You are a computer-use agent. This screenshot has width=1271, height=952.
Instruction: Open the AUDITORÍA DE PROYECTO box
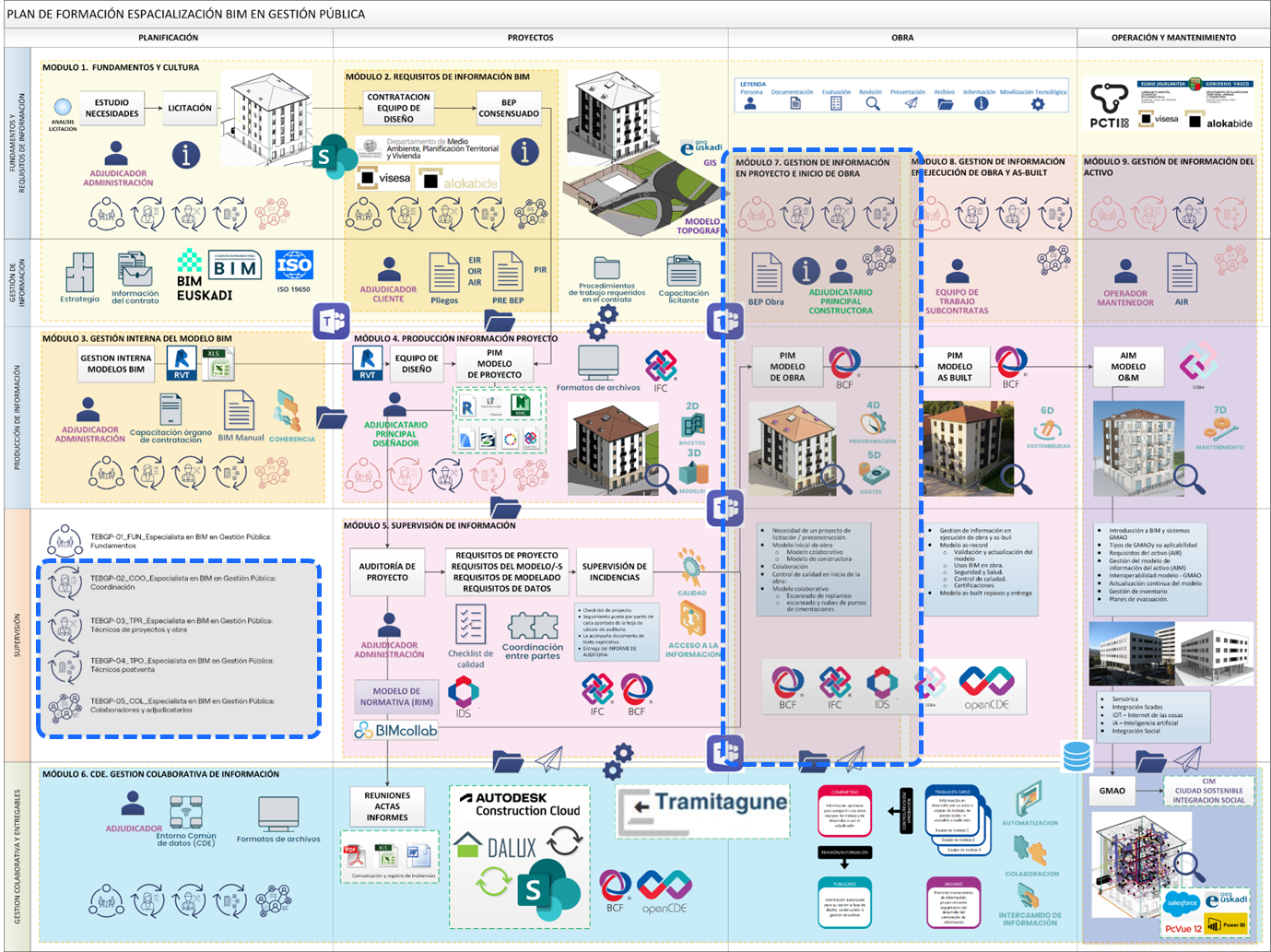click(x=387, y=571)
